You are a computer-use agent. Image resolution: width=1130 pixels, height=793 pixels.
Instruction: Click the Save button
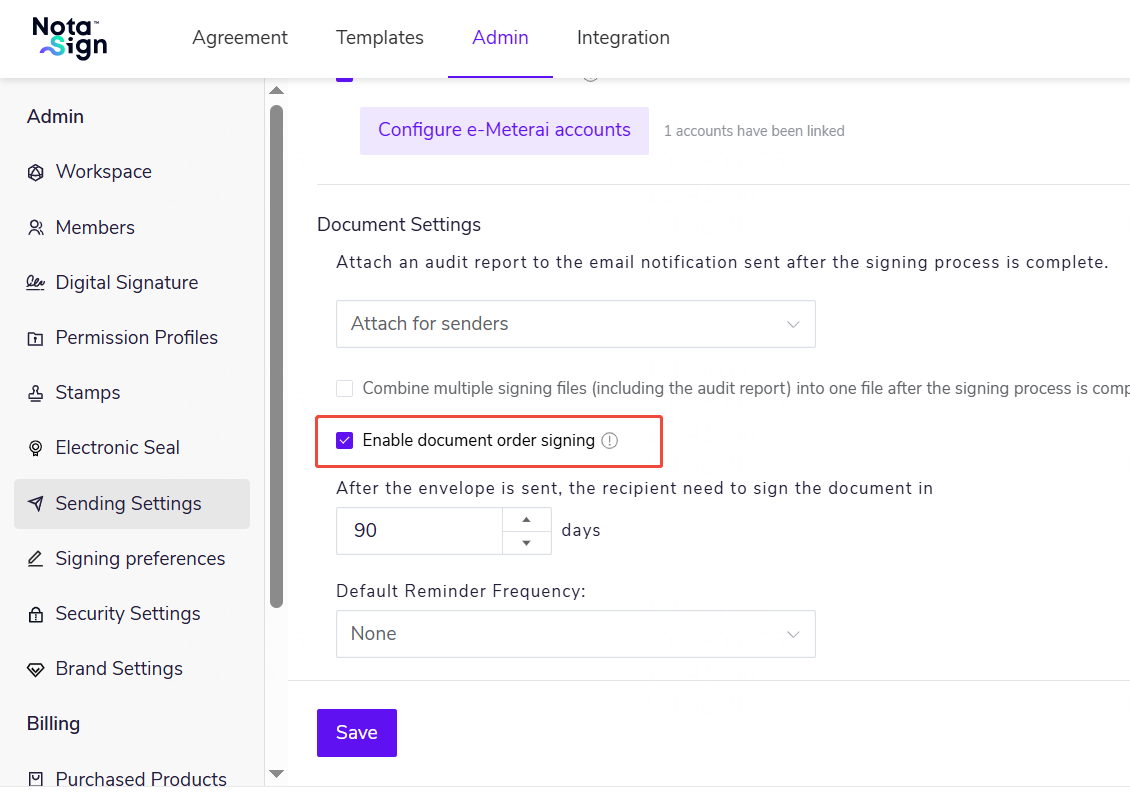(x=357, y=733)
